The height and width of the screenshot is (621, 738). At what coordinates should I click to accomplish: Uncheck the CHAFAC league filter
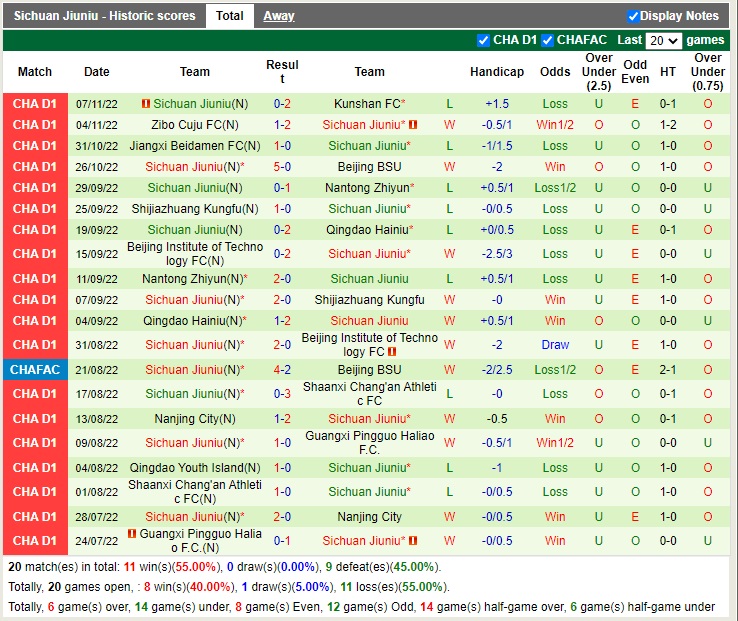click(547, 40)
